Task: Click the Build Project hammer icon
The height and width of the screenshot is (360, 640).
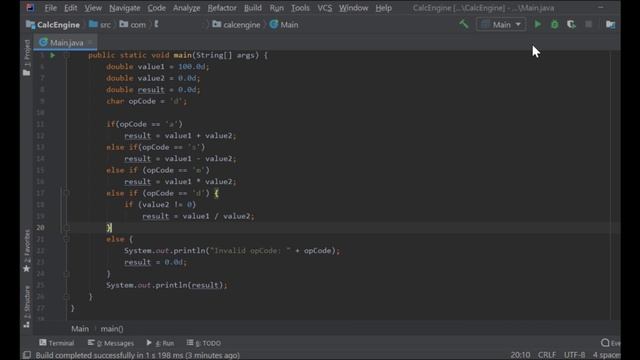Action: (x=463, y=24)
